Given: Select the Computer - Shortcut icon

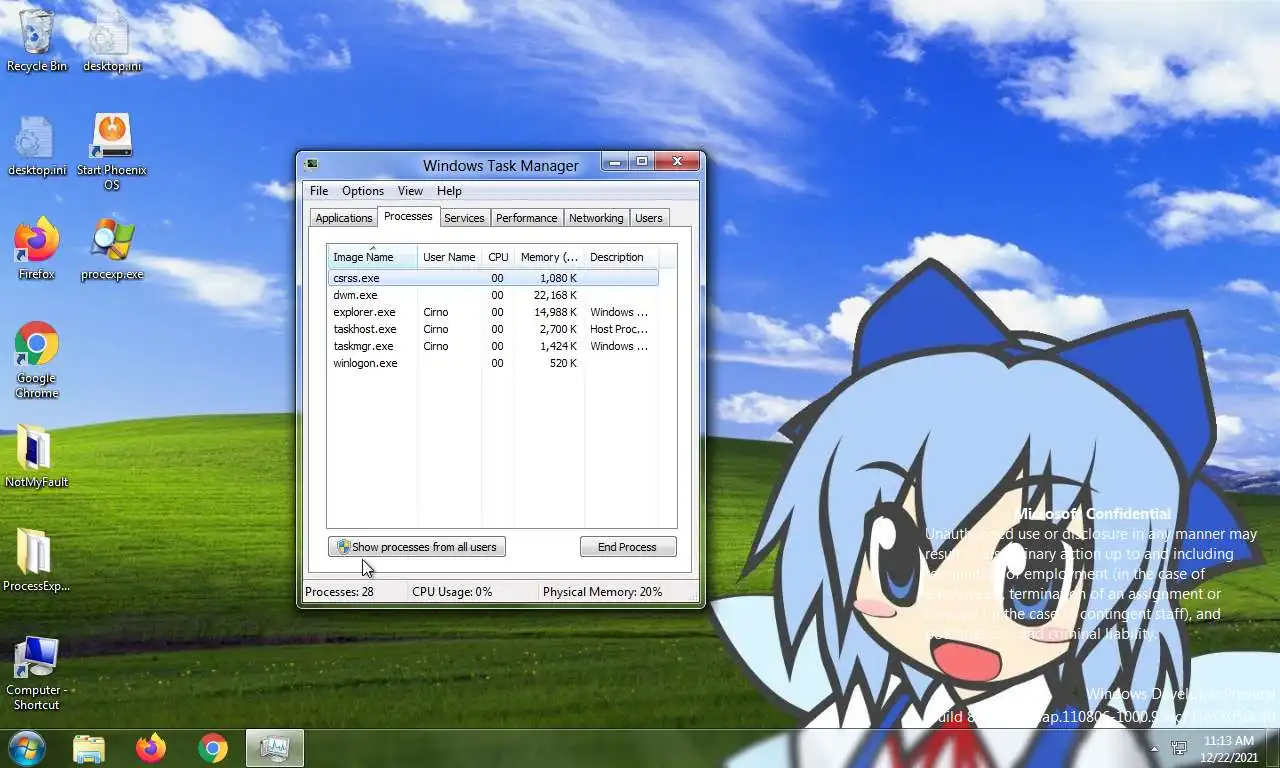Looking at the screenshot, I should click(x=37, y=673).
